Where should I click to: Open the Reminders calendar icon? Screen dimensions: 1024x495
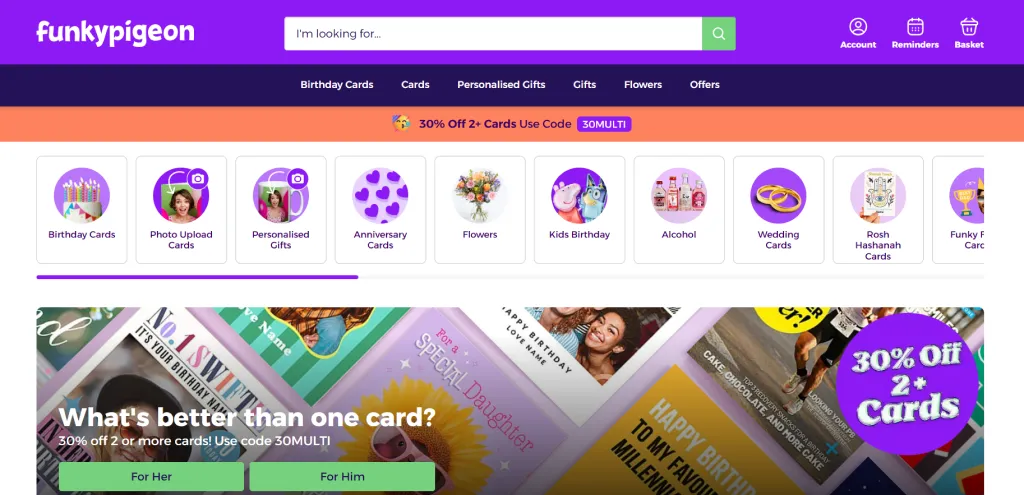point(915,33)
